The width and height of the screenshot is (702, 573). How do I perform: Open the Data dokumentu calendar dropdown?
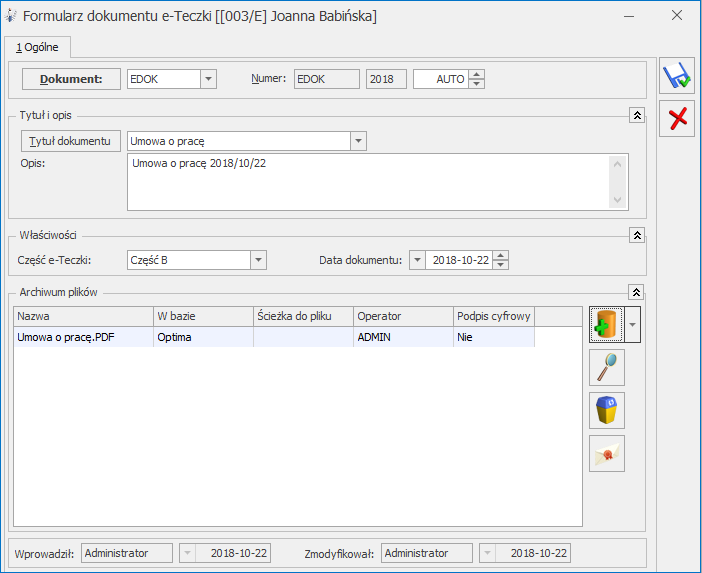tap(417, 260)
